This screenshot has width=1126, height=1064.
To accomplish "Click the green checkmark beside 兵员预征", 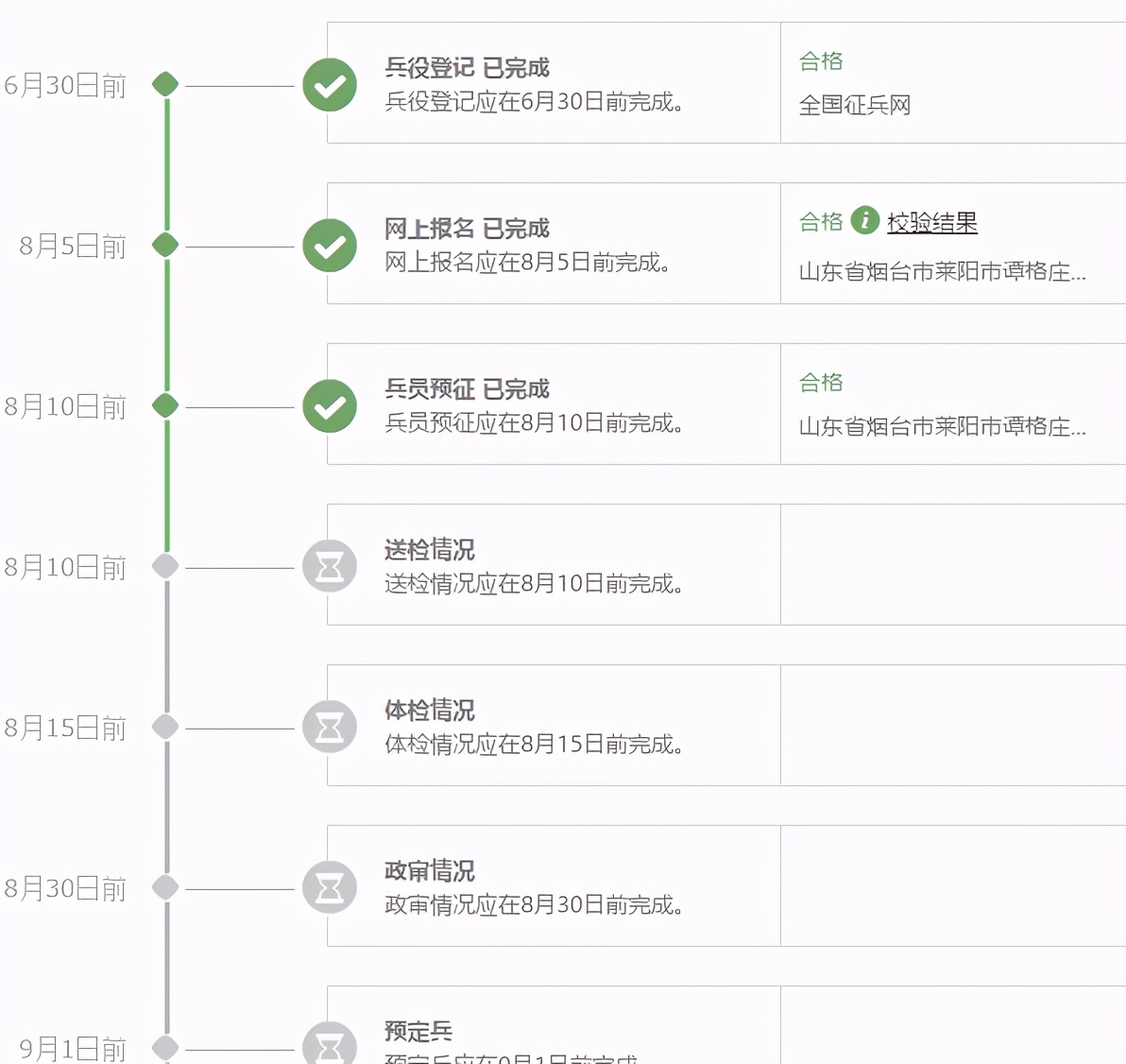I will tap(330, 406).
